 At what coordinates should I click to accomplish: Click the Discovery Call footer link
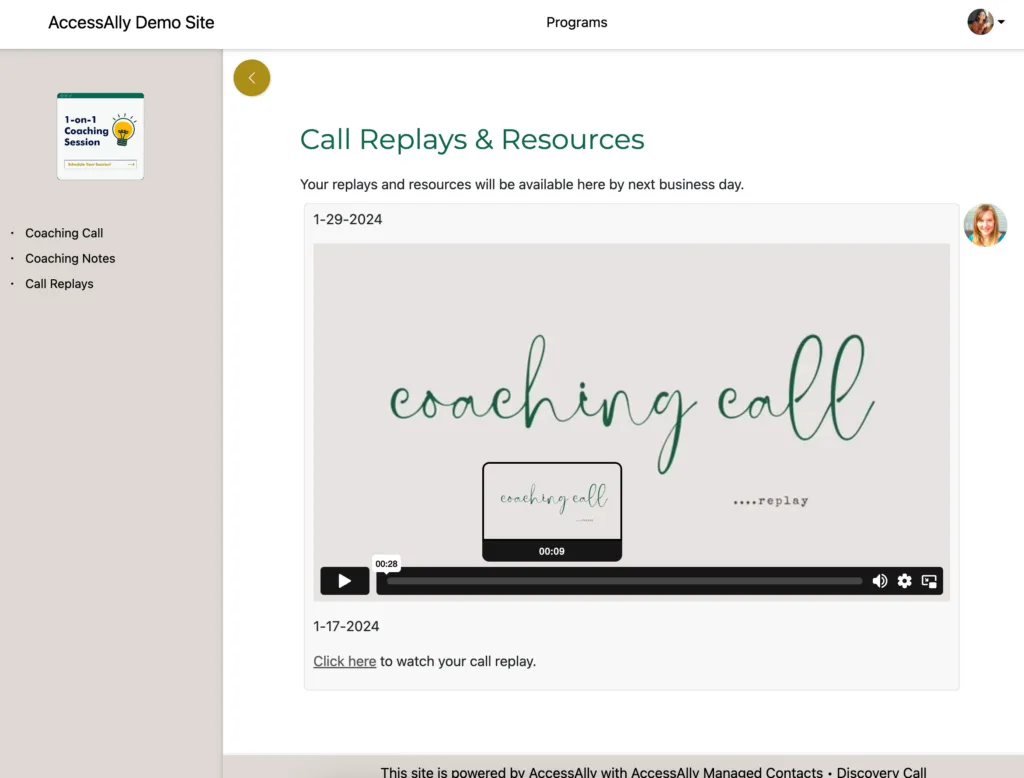(x=881, y=771)
